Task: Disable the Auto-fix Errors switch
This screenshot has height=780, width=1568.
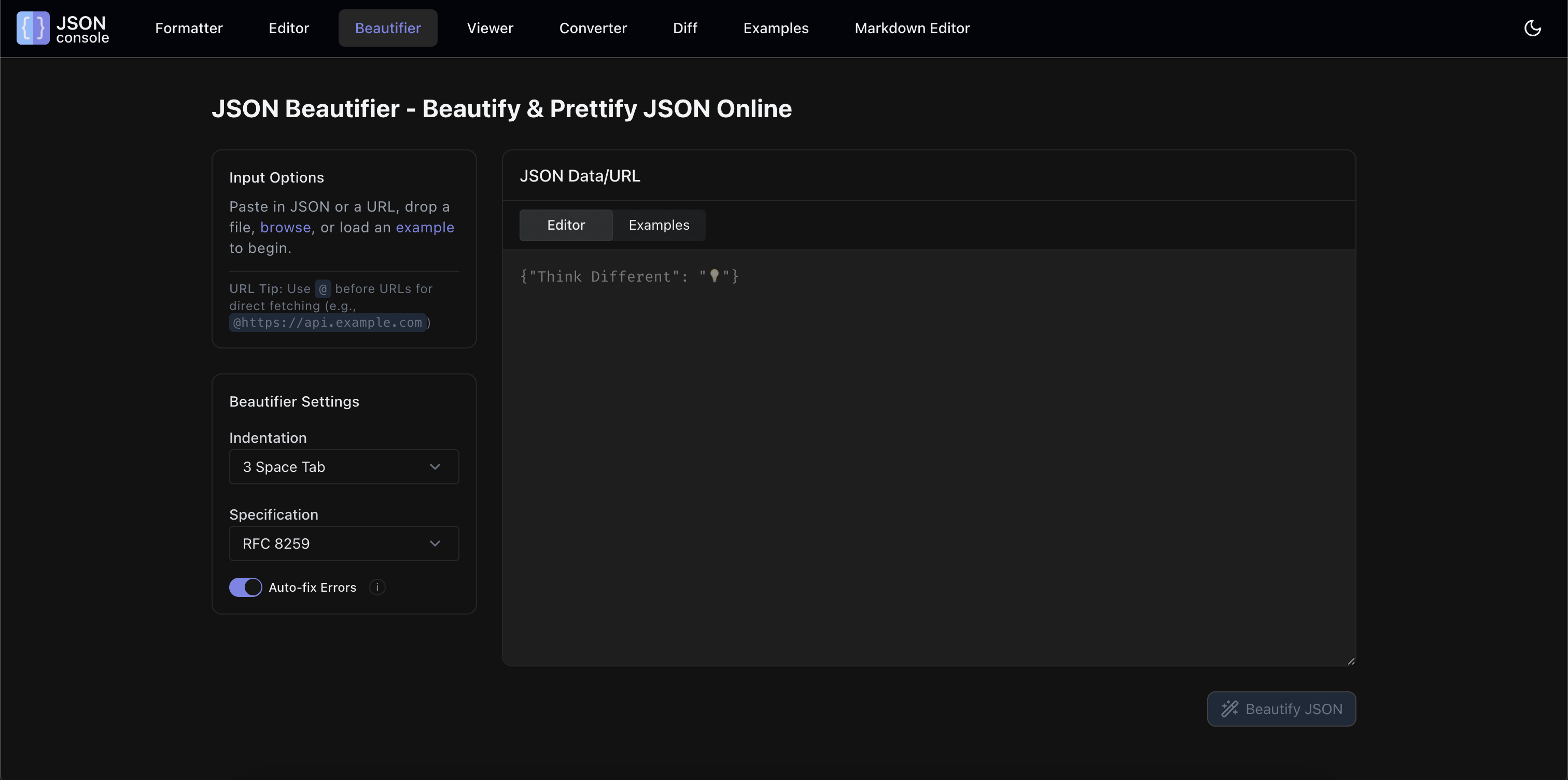Action: [245, 587]
